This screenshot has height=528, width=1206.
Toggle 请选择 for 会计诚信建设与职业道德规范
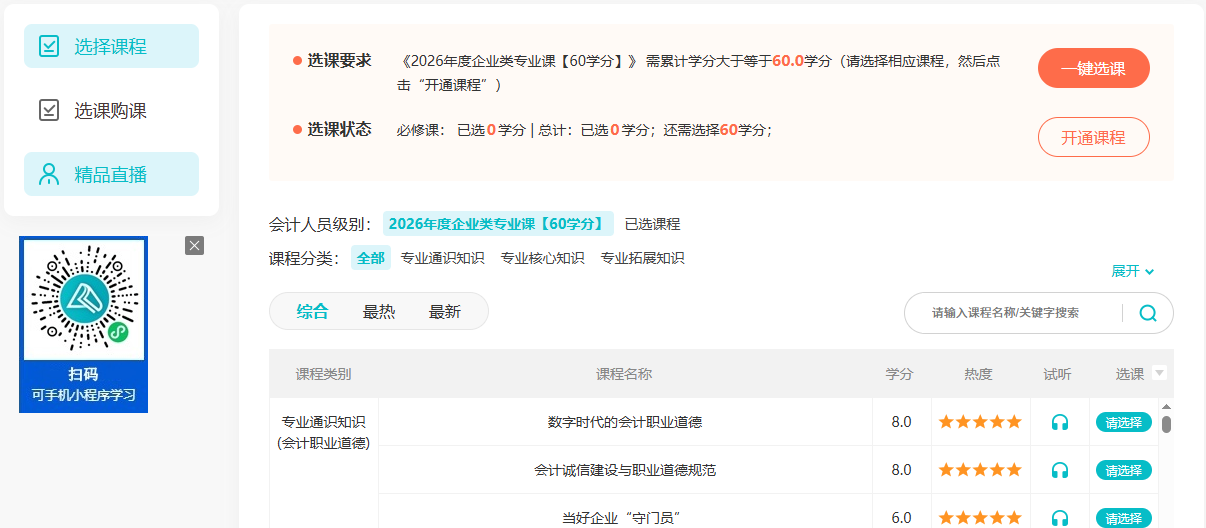tap(1124, 470)
